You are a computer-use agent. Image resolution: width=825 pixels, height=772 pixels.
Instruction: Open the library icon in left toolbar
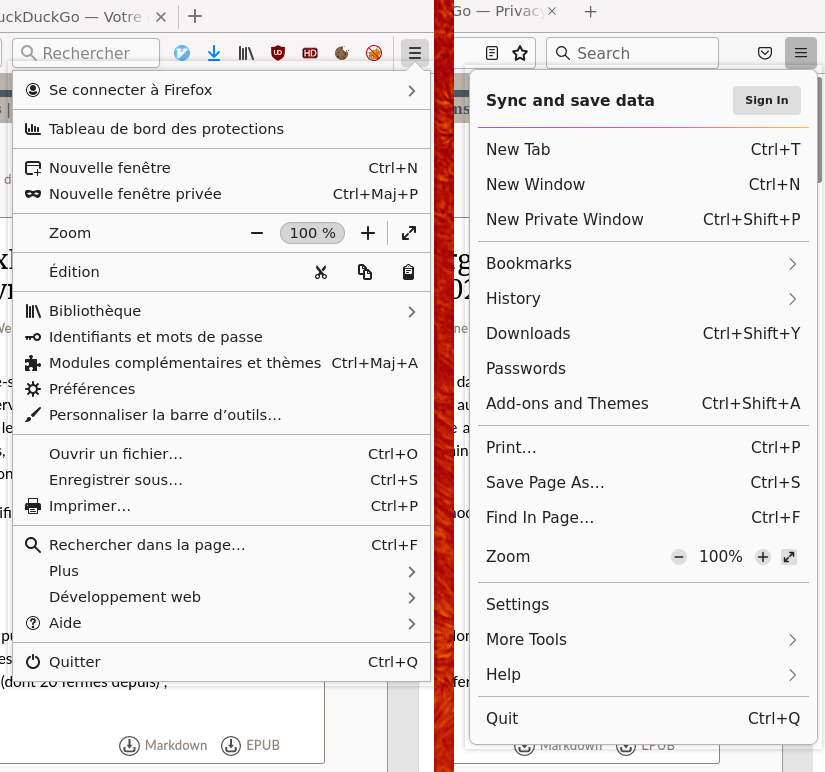click(246, 53)
